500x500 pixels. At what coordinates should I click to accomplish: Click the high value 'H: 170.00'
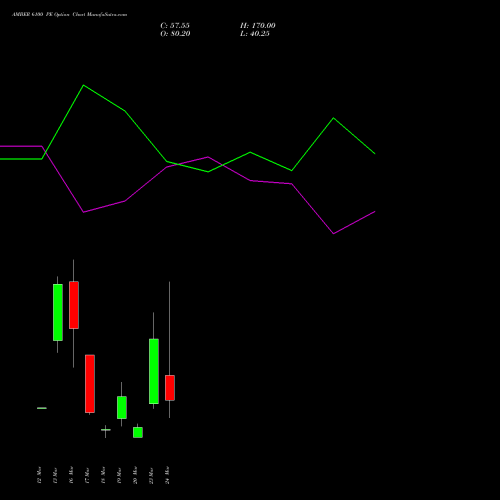pos(258,26)
